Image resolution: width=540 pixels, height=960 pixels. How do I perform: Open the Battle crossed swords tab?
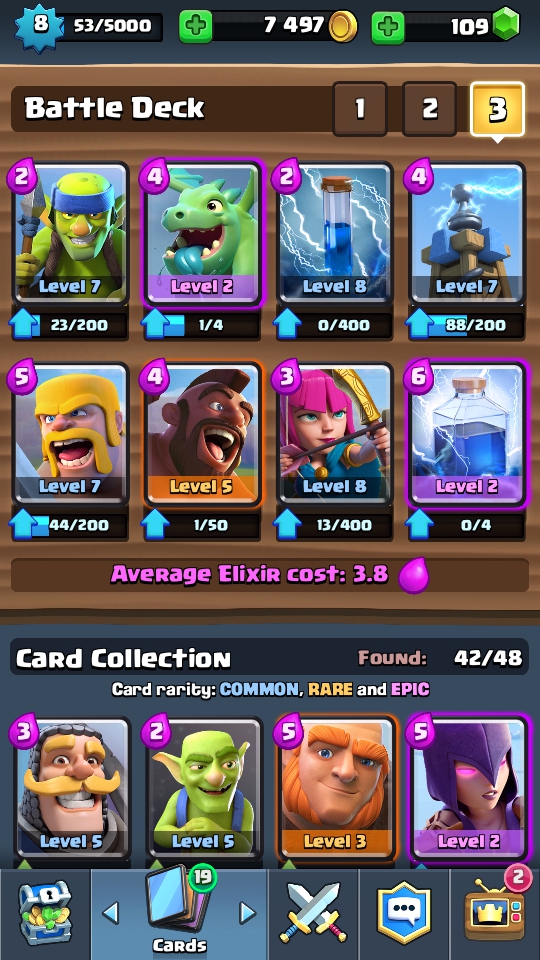tap(312, 912)
